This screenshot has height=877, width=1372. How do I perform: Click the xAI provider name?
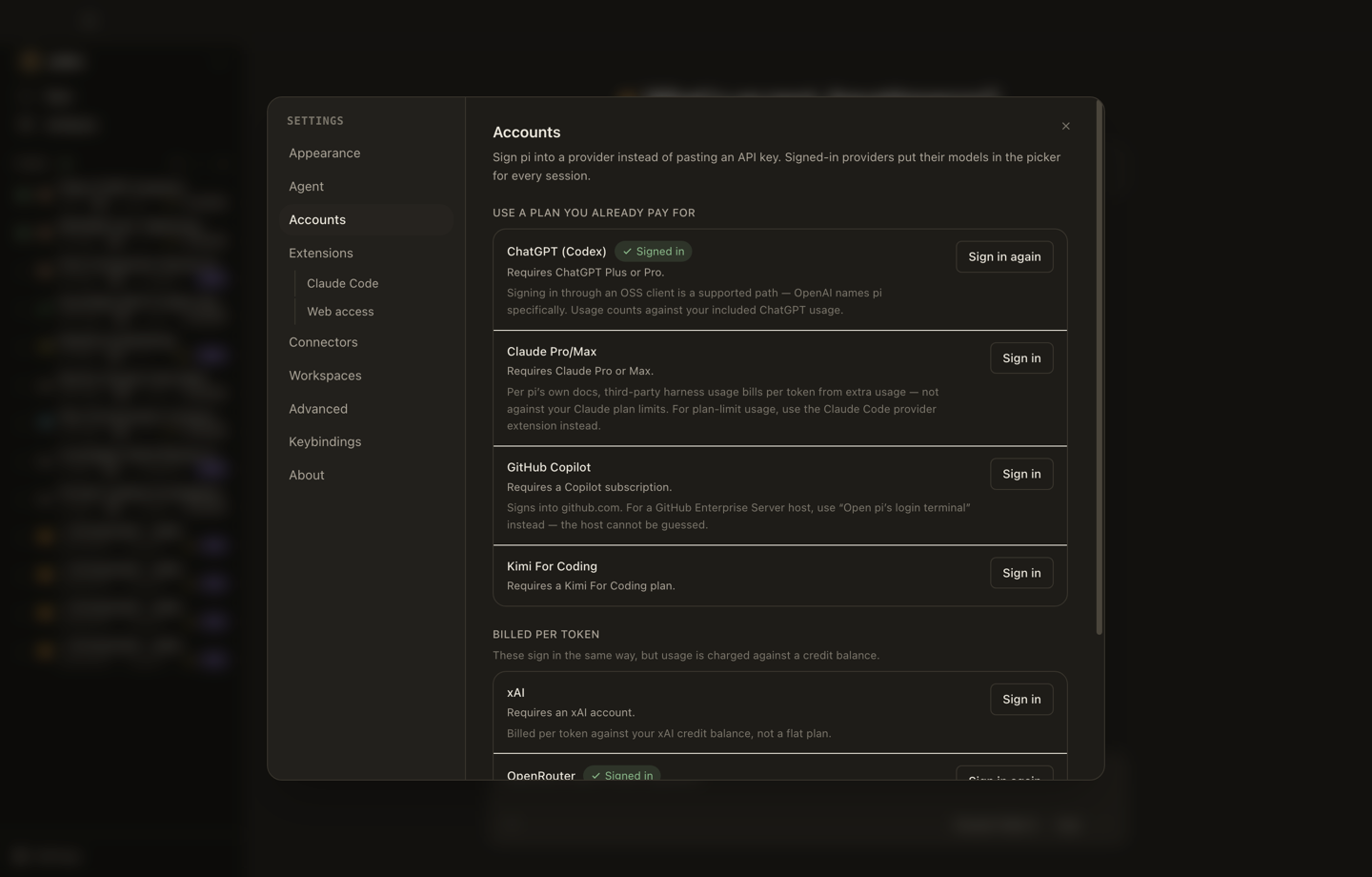pos(515,693)
